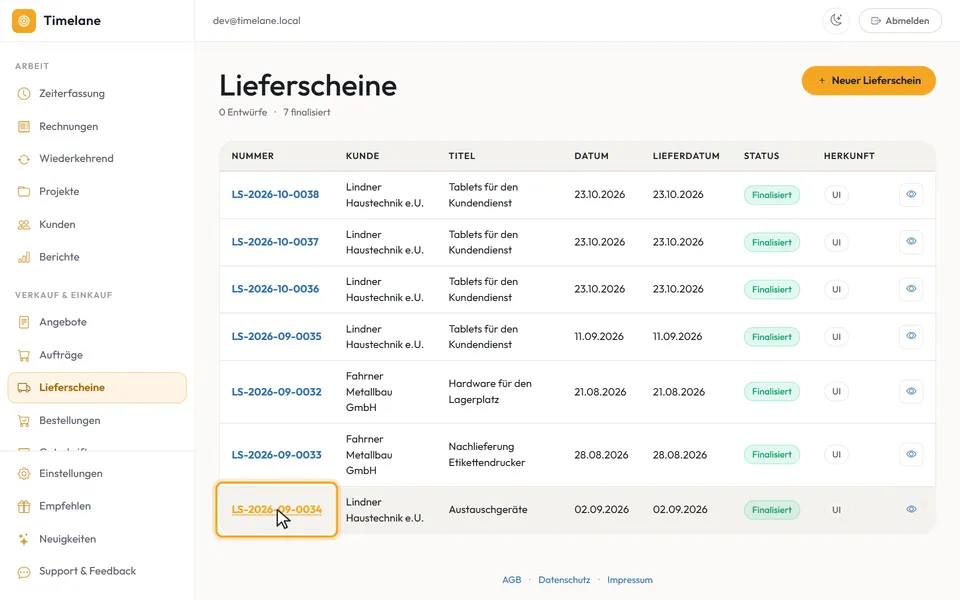Open Berichte reports page
This screenshot has height=600, width=960.
coord(97,257)
